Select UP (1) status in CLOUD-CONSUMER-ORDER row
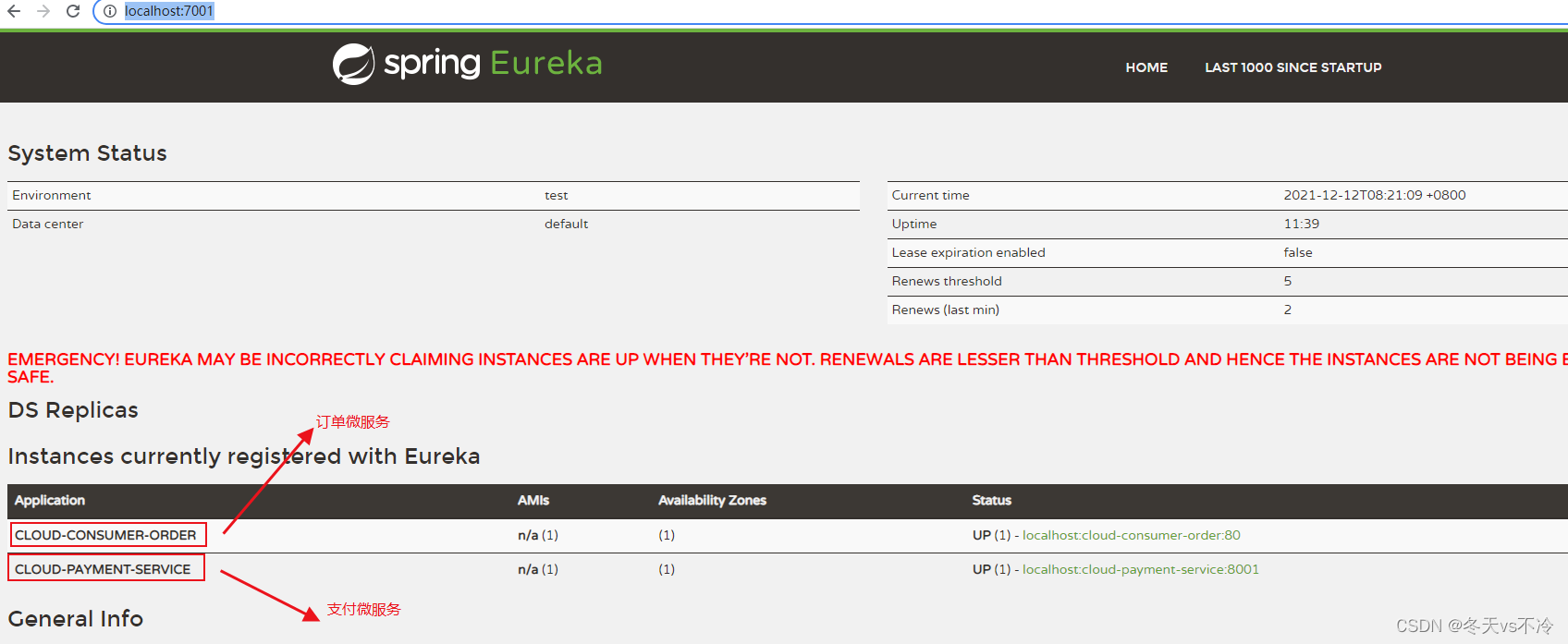 [x=991, y=535]
